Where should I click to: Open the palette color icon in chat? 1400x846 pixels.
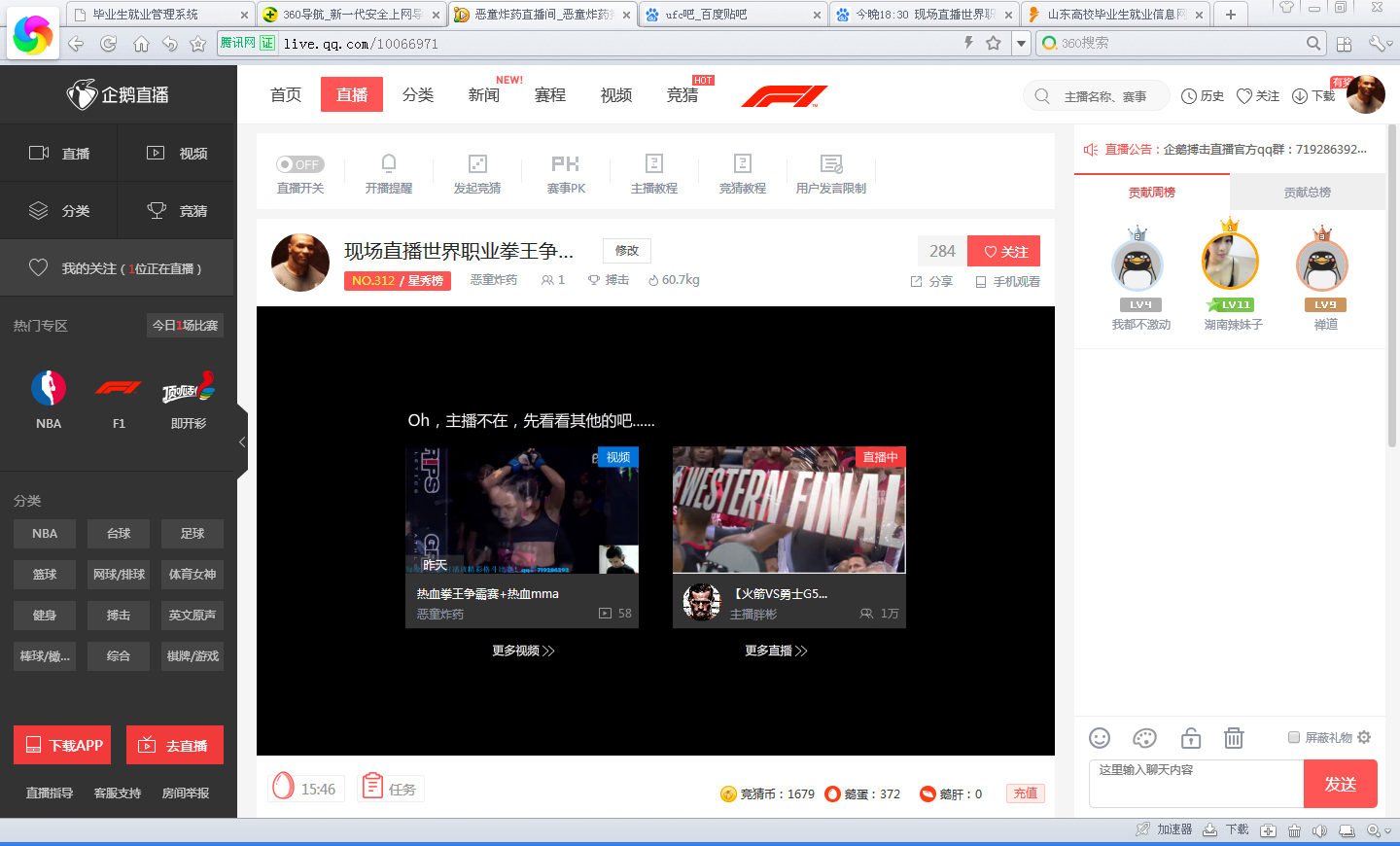click(x=1145, y=738)
